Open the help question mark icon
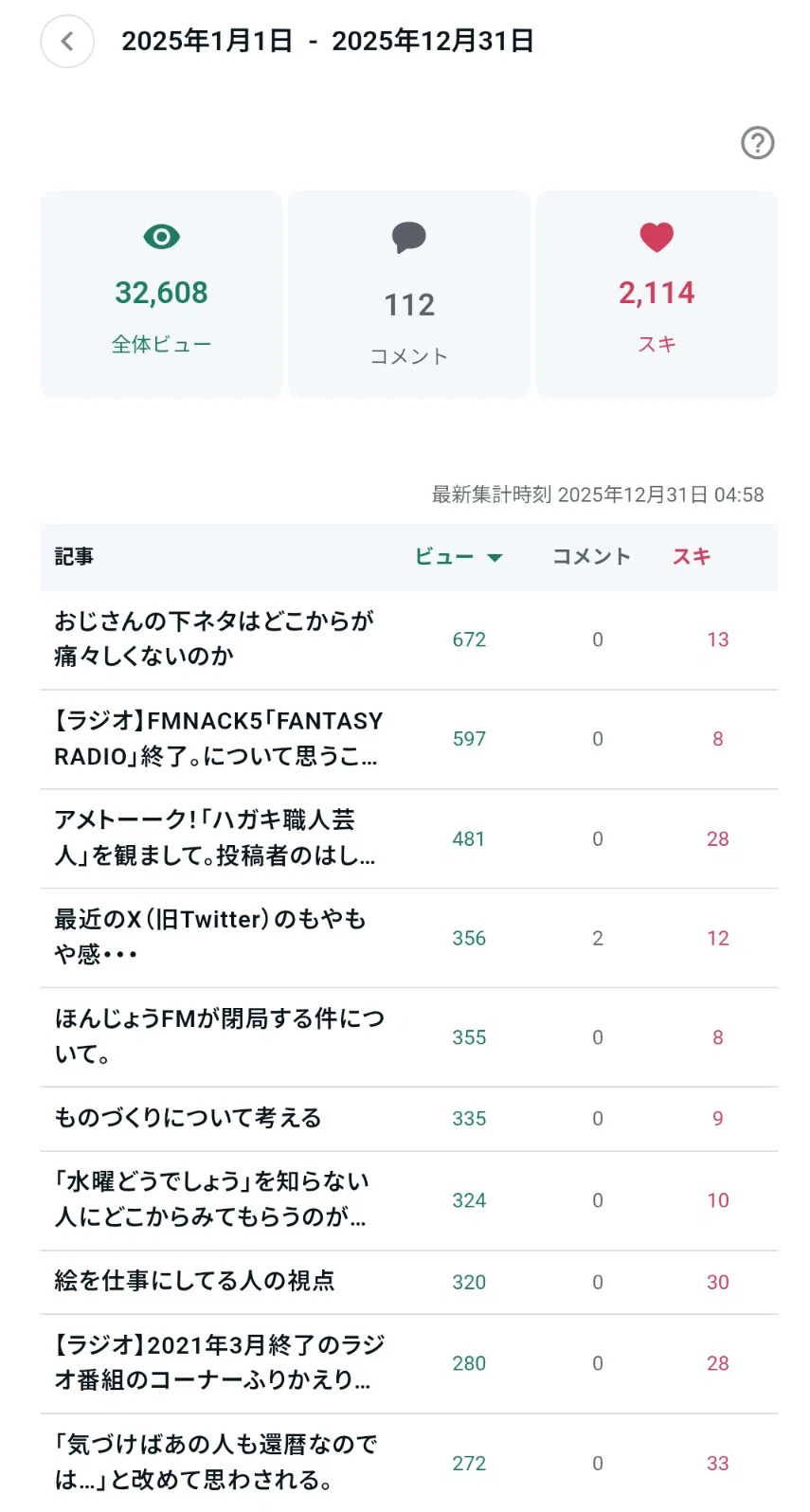Screen dimensions: 810x1512 757,143
